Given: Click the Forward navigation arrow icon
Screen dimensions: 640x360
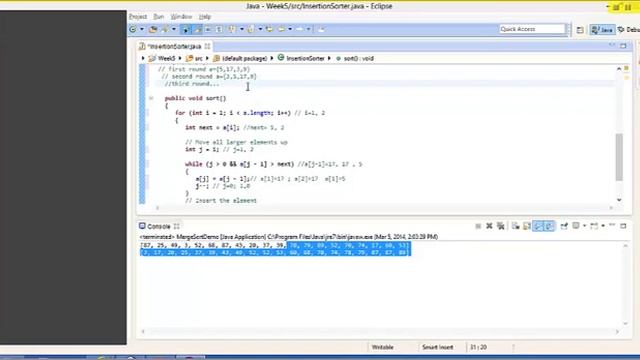Looking at the screenshot, I should pos(300,29).
